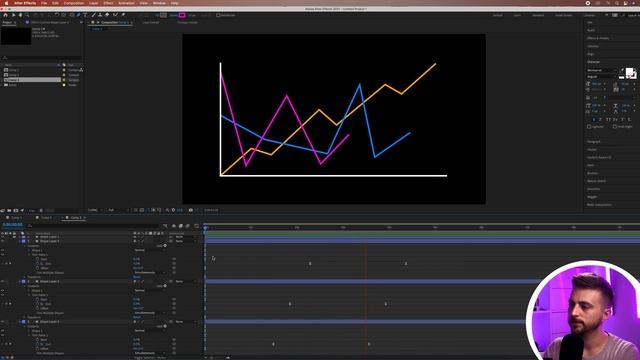The image size is (640, 360).
Task: Toggle Start stopwatch under second layer's Trim Paths
Action: [38, 259]
